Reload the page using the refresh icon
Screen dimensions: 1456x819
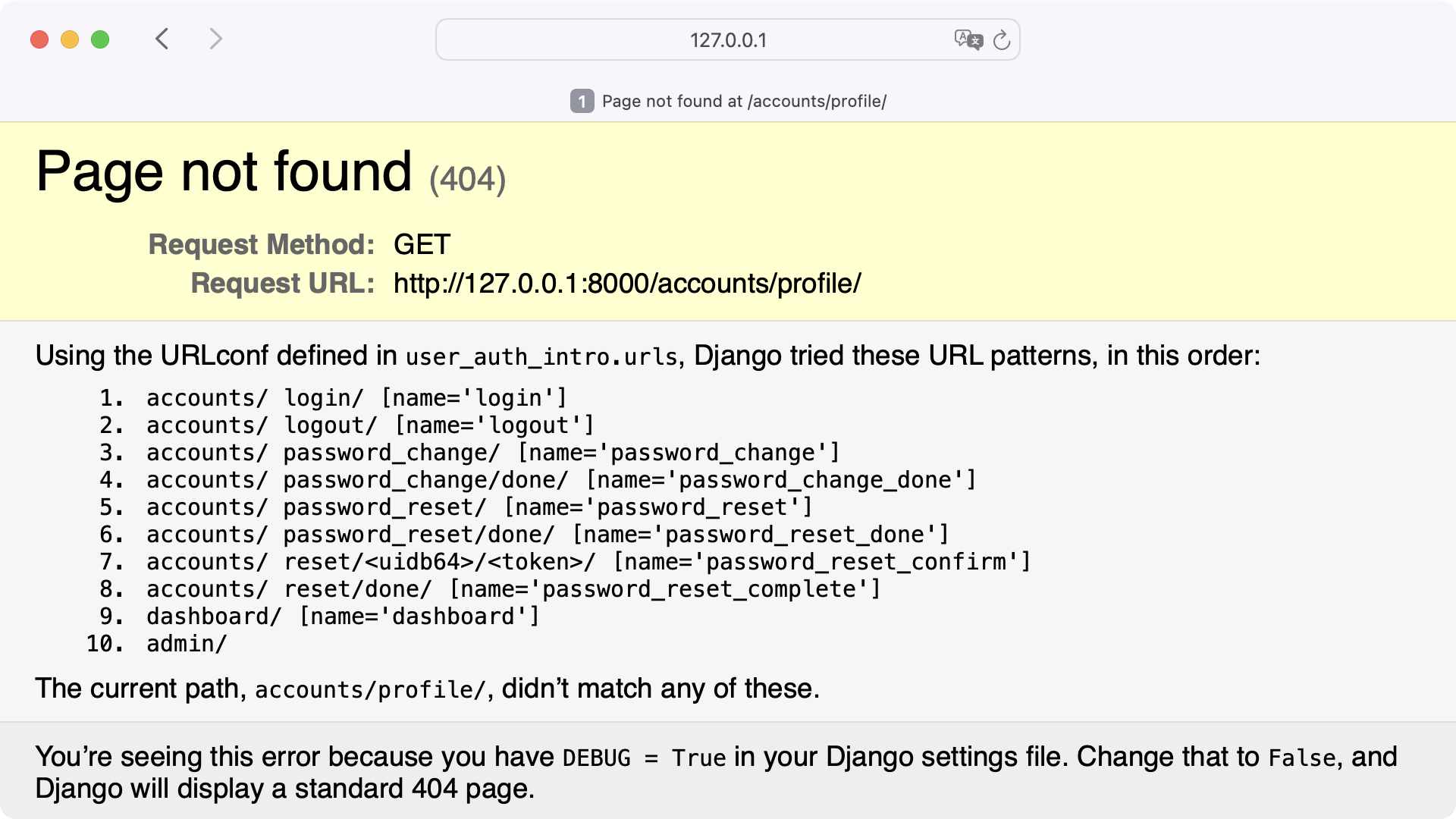point(1003,40)
